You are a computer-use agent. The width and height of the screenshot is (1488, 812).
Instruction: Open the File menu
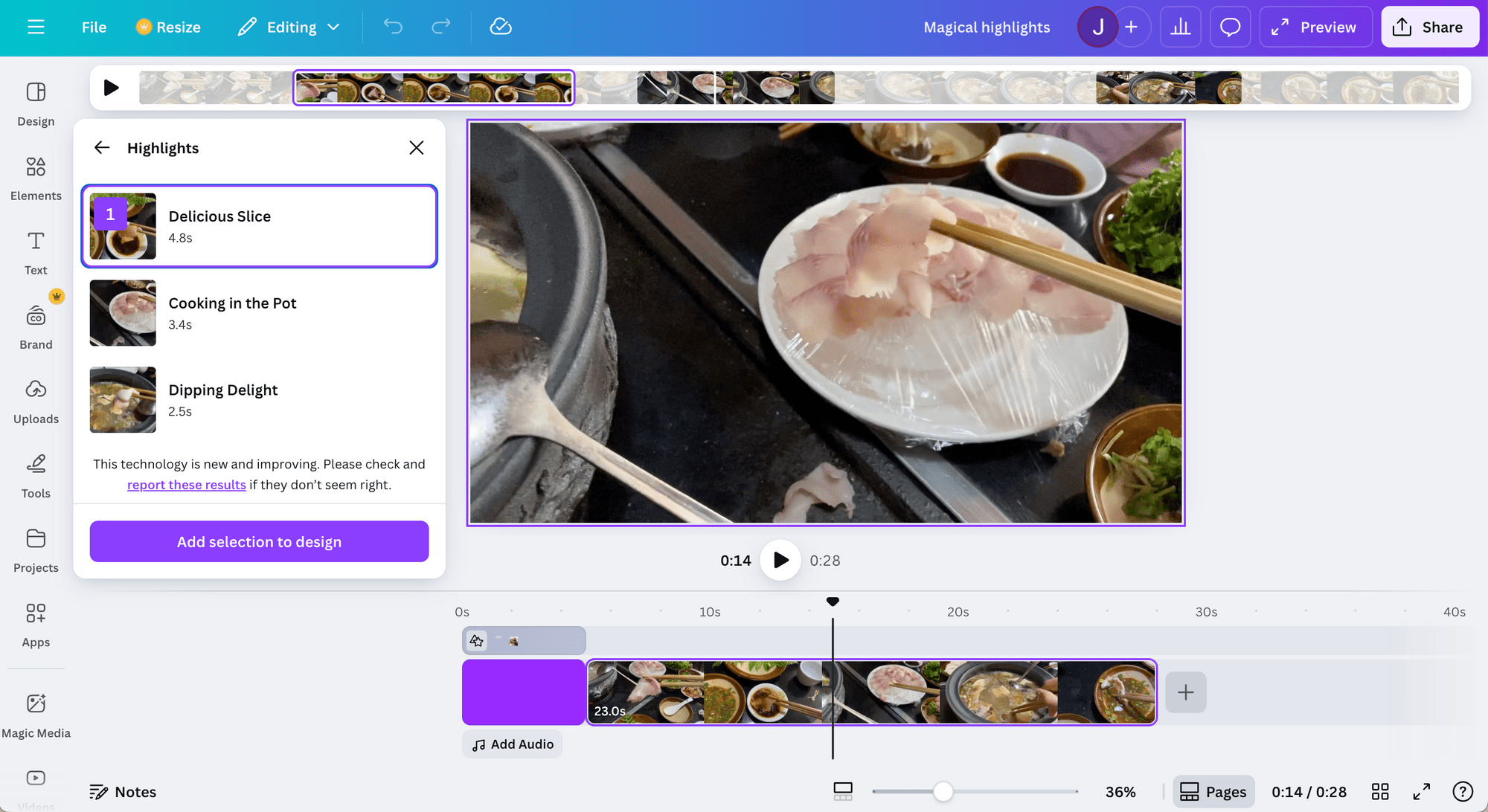click(x=94, y=27)
